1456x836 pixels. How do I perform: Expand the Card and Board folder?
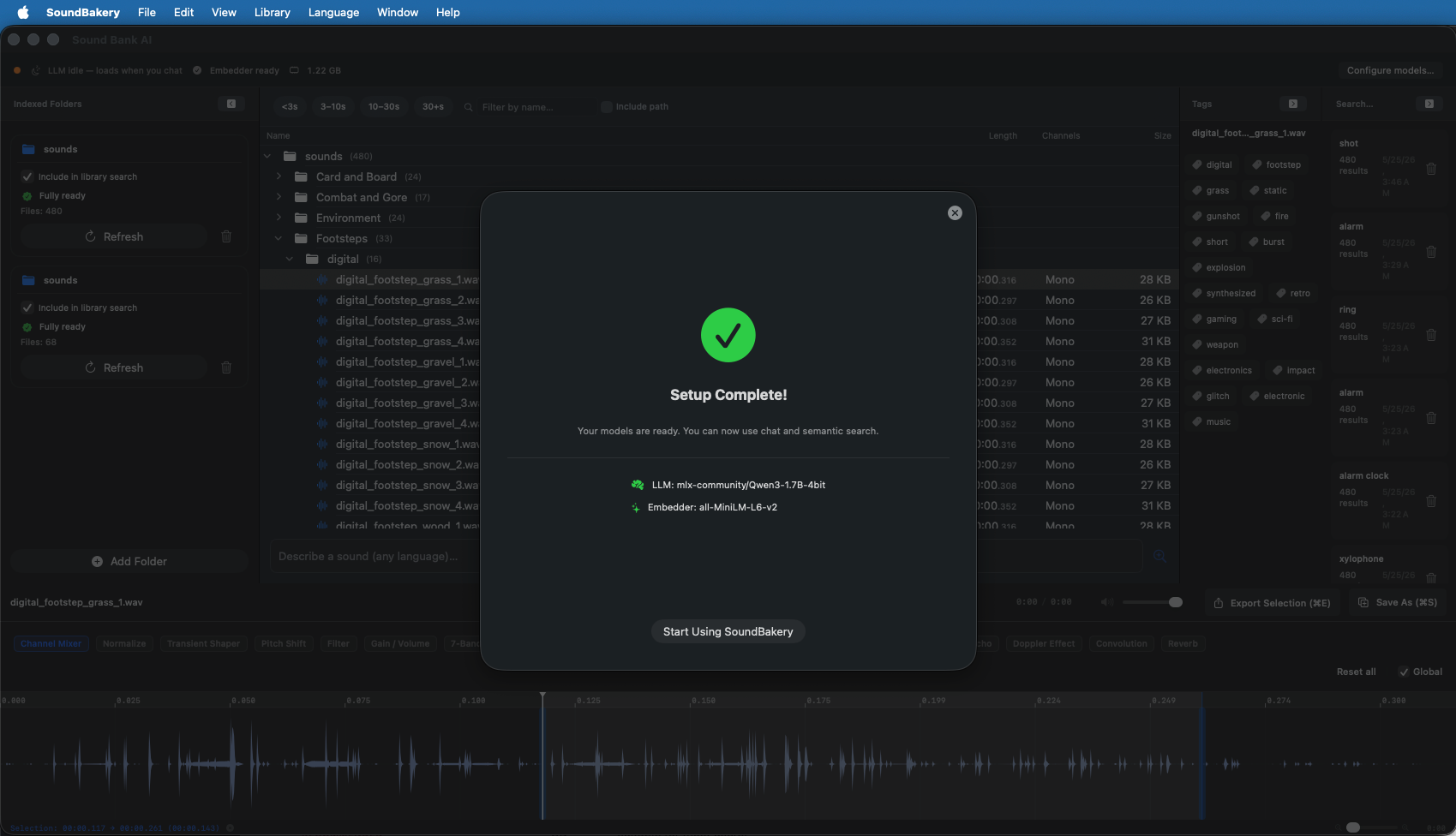tap(279, 176)
